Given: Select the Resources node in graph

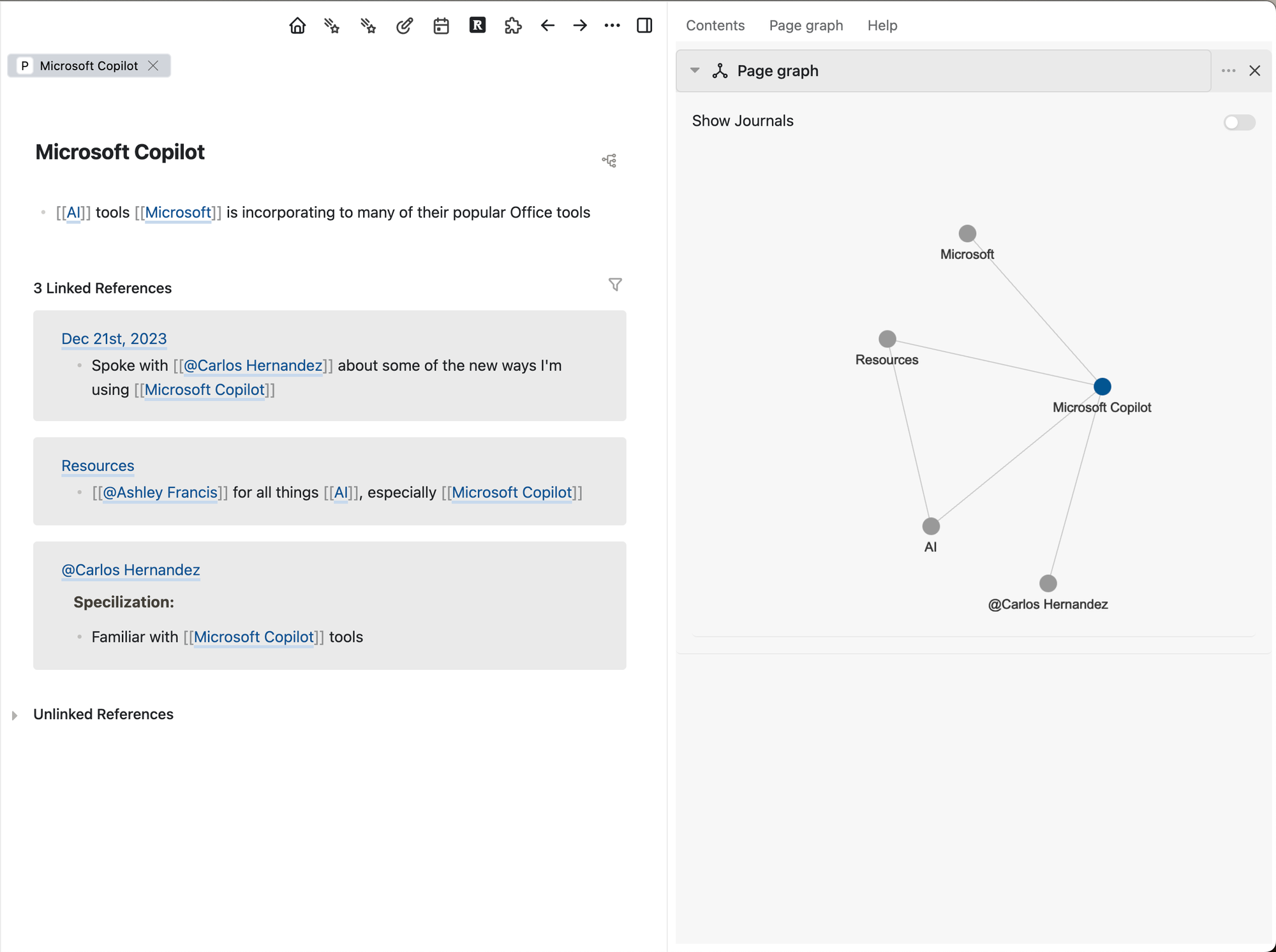Looking at the screenshot, I should click(887, 339).
